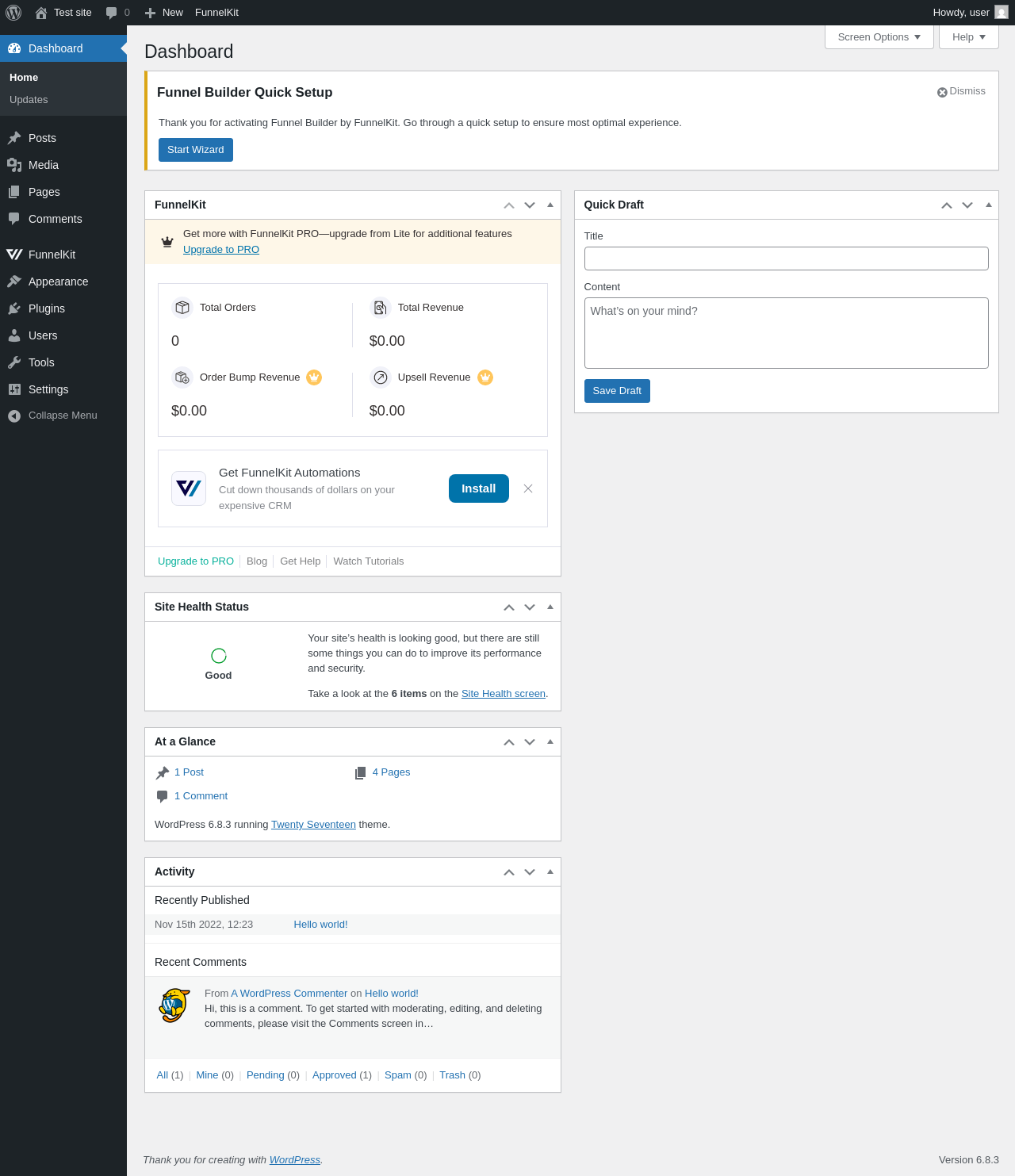1015x1176 pixels.
Task: Open the Site Health screen link
Action: [x=504, y=694]
